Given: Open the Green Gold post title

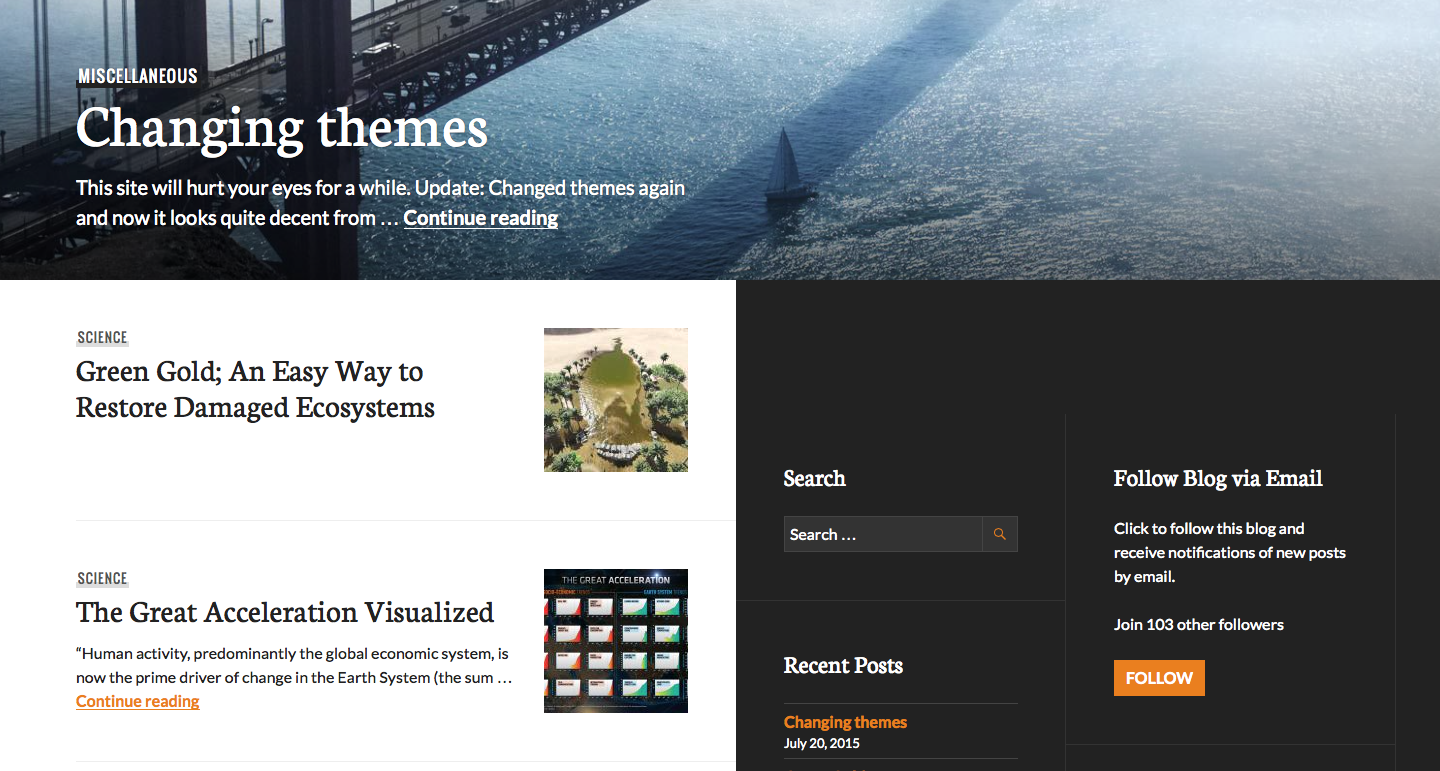Looking at the screenshot, I should (x=255, y=389).
